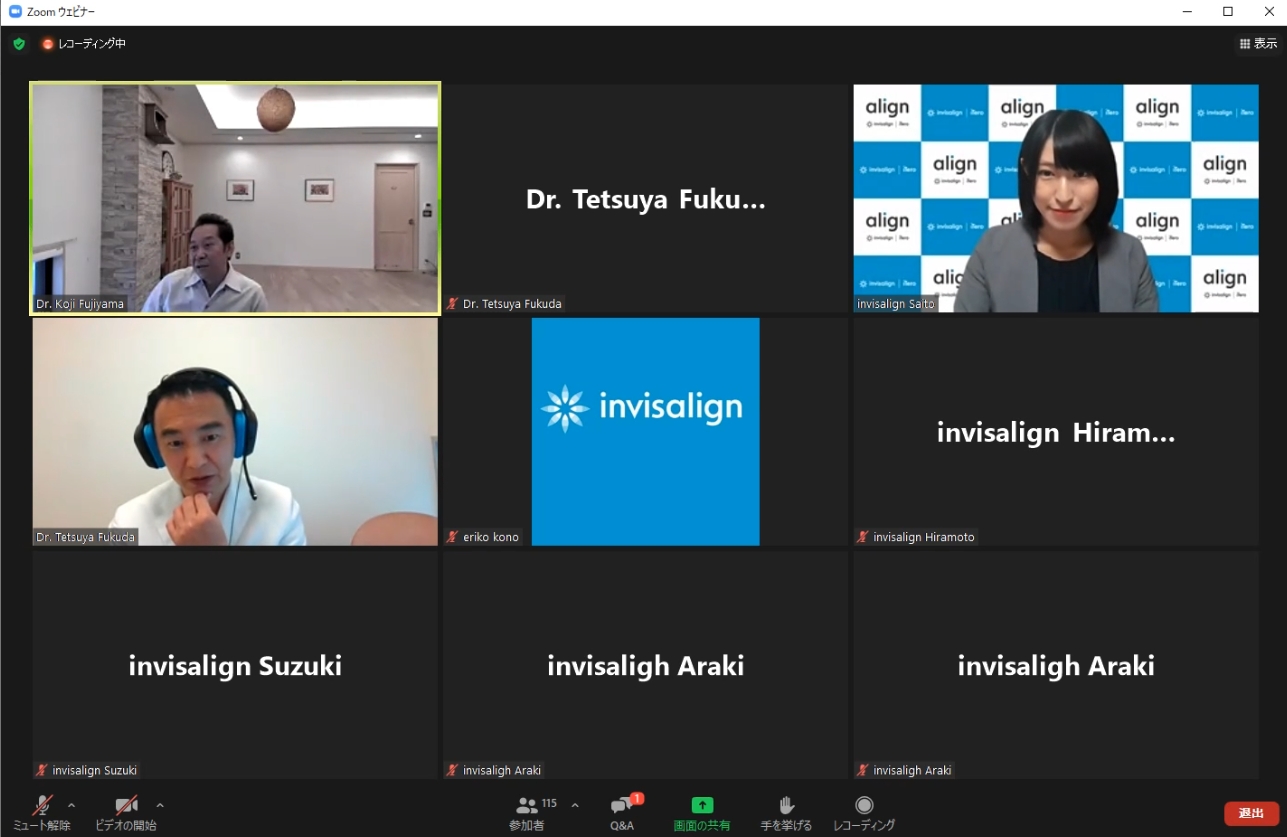Expand video options arrow beside camera
1287x837 pixels.
point(160,805)
